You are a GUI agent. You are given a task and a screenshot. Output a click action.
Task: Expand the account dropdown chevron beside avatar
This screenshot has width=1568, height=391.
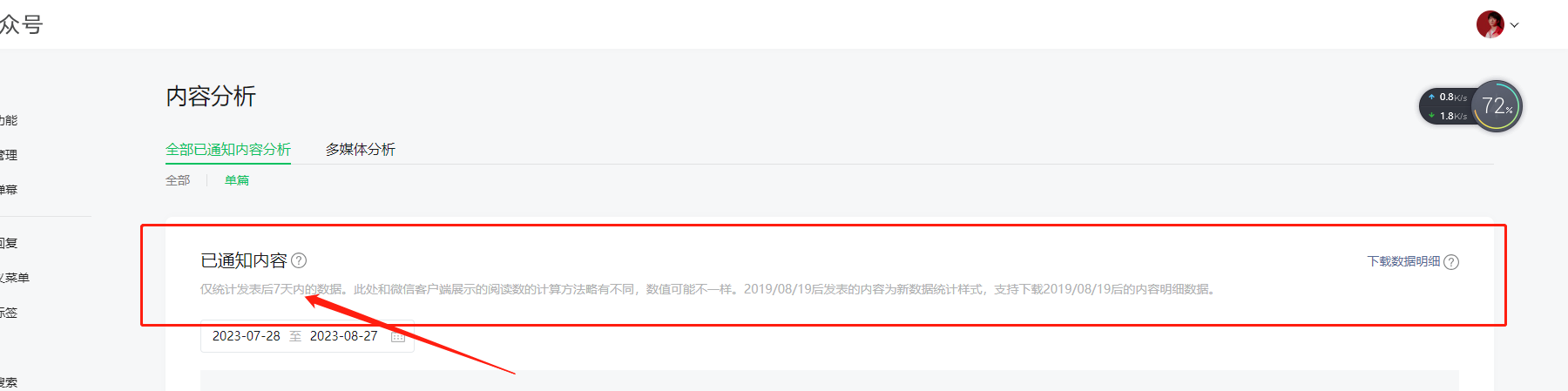1515,25
